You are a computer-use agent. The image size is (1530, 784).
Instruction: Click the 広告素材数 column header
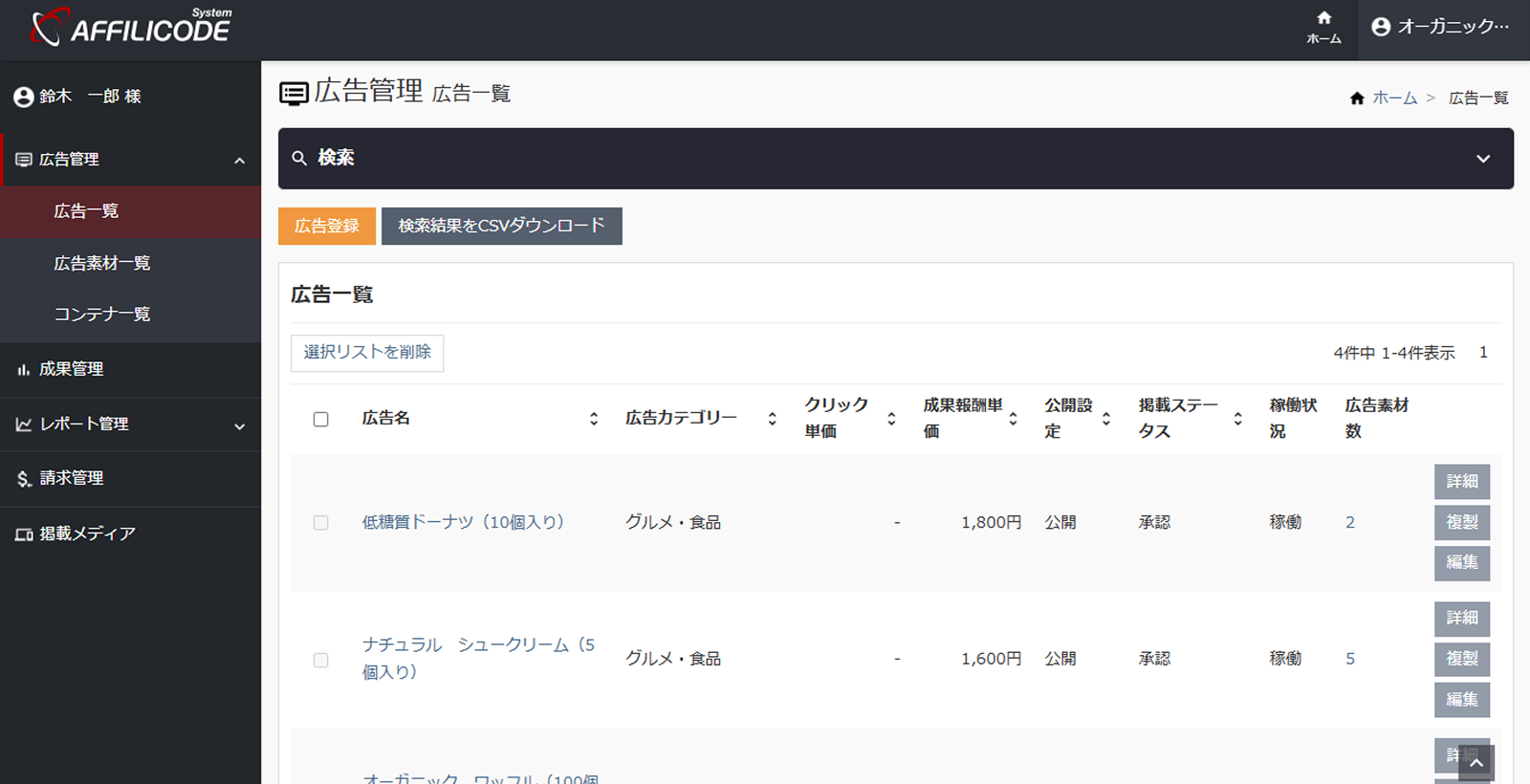pos(1377,419)
